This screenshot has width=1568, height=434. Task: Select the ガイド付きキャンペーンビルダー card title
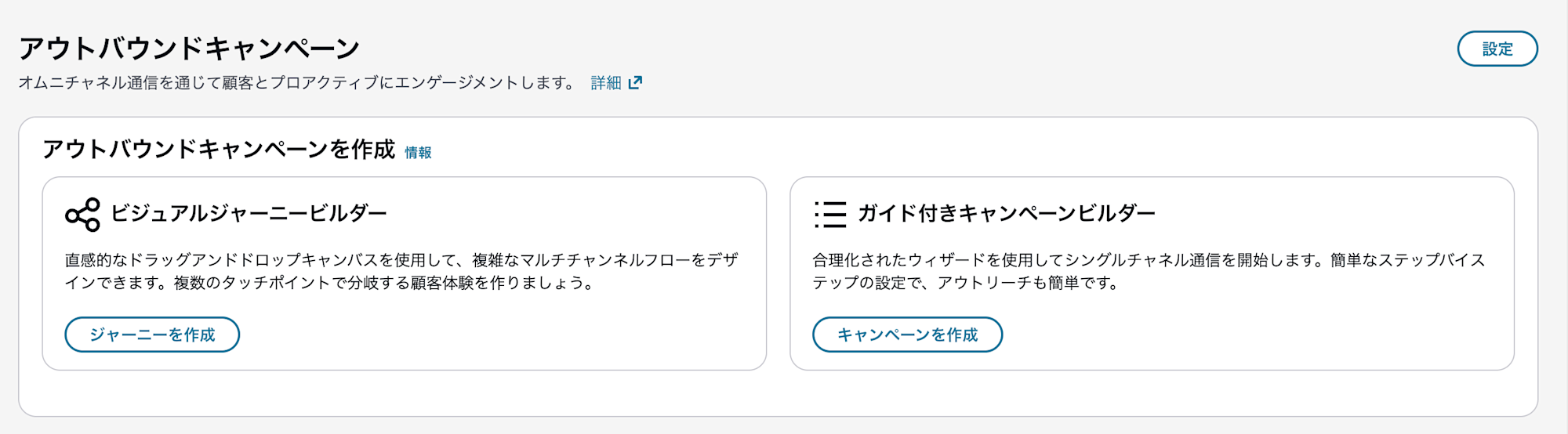coord(1006,213)
